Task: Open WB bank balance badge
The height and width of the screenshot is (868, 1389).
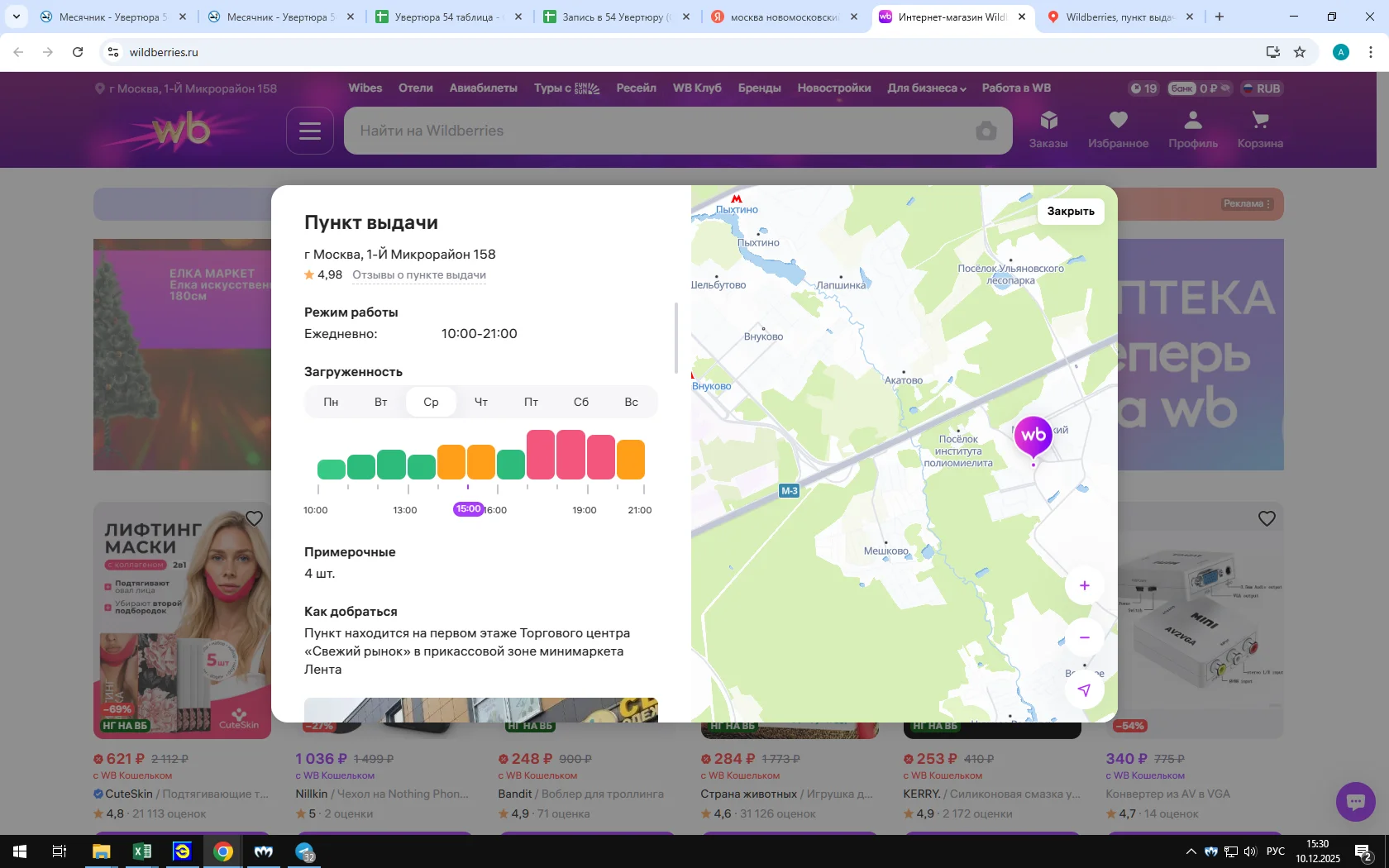Action: pyautogui.click(x=1200, y=88)
